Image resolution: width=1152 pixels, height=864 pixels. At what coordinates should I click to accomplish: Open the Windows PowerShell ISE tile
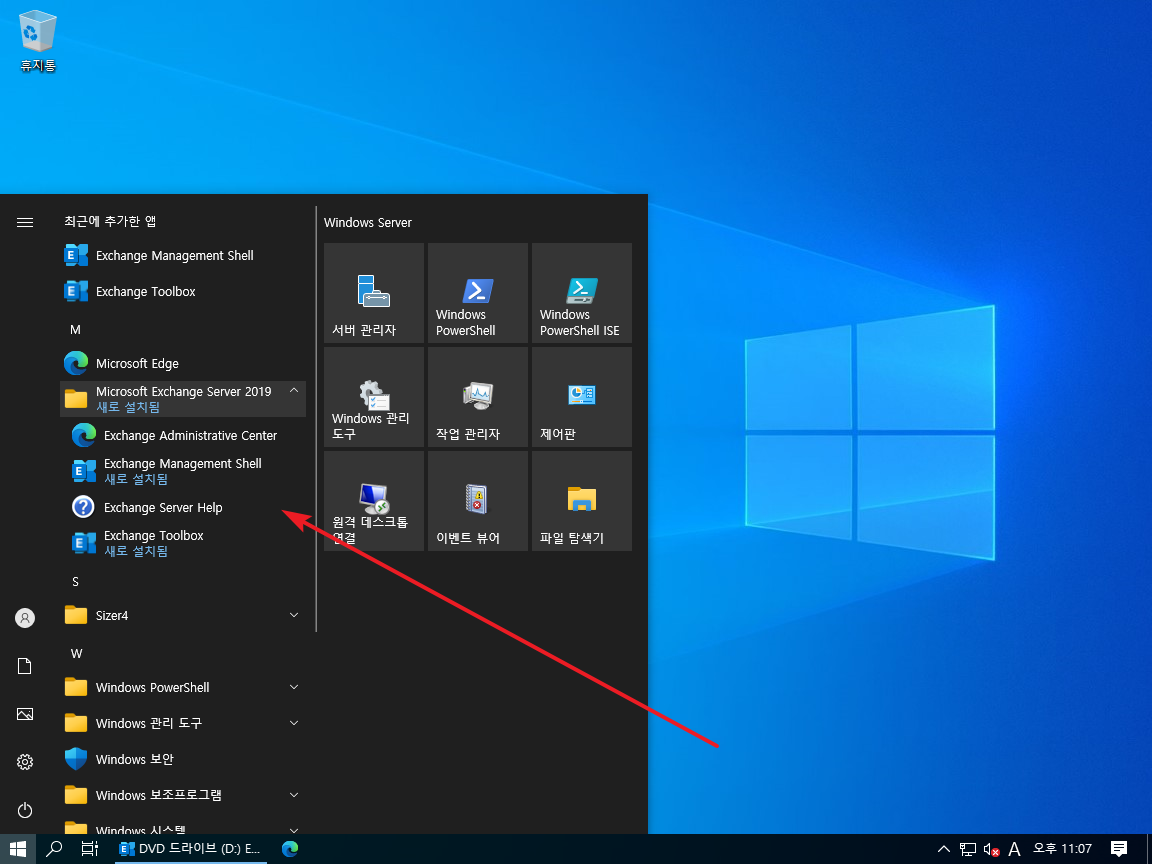582,293
